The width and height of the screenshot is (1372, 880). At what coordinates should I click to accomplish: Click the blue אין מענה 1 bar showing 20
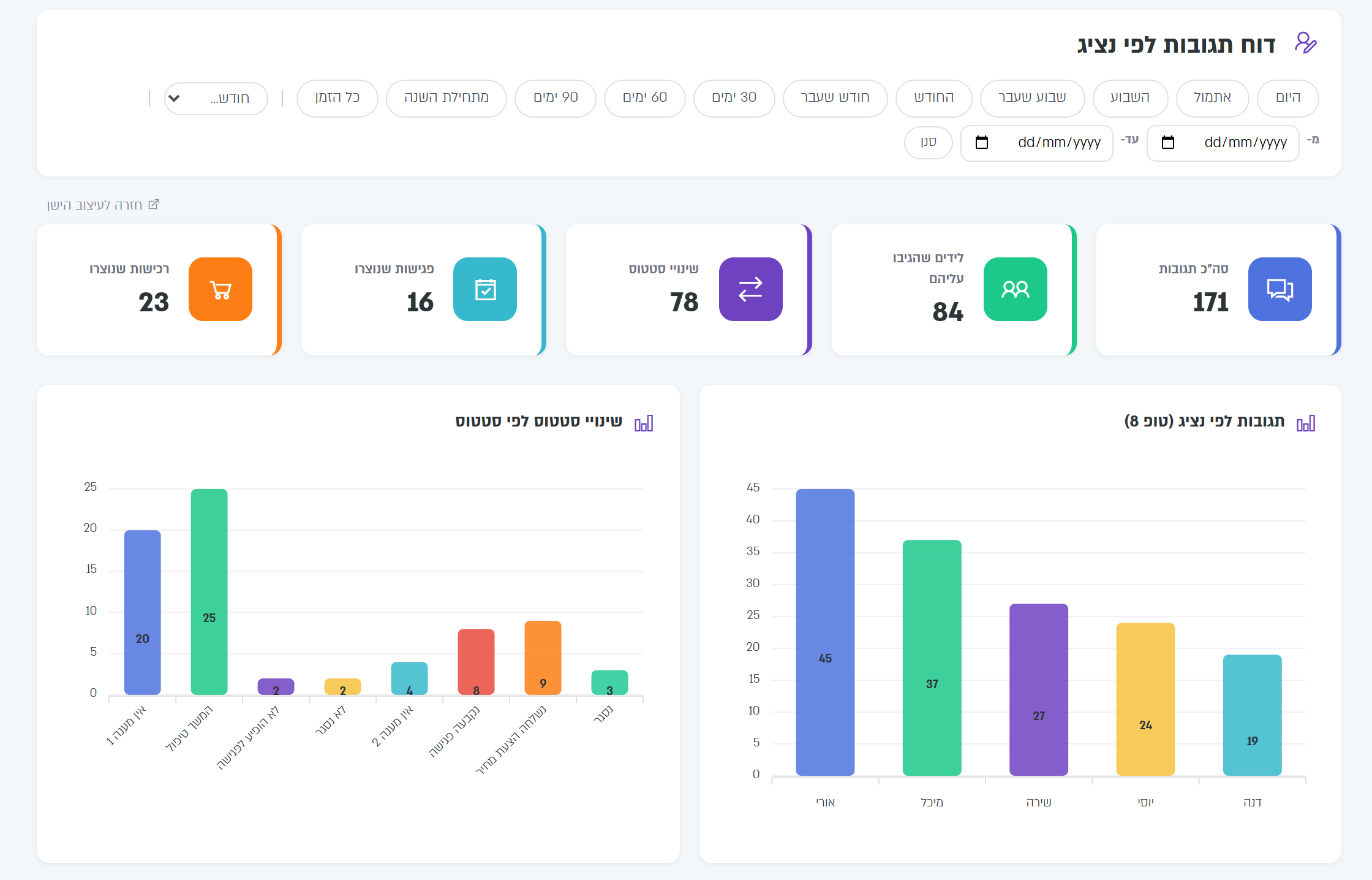(142, 612)
